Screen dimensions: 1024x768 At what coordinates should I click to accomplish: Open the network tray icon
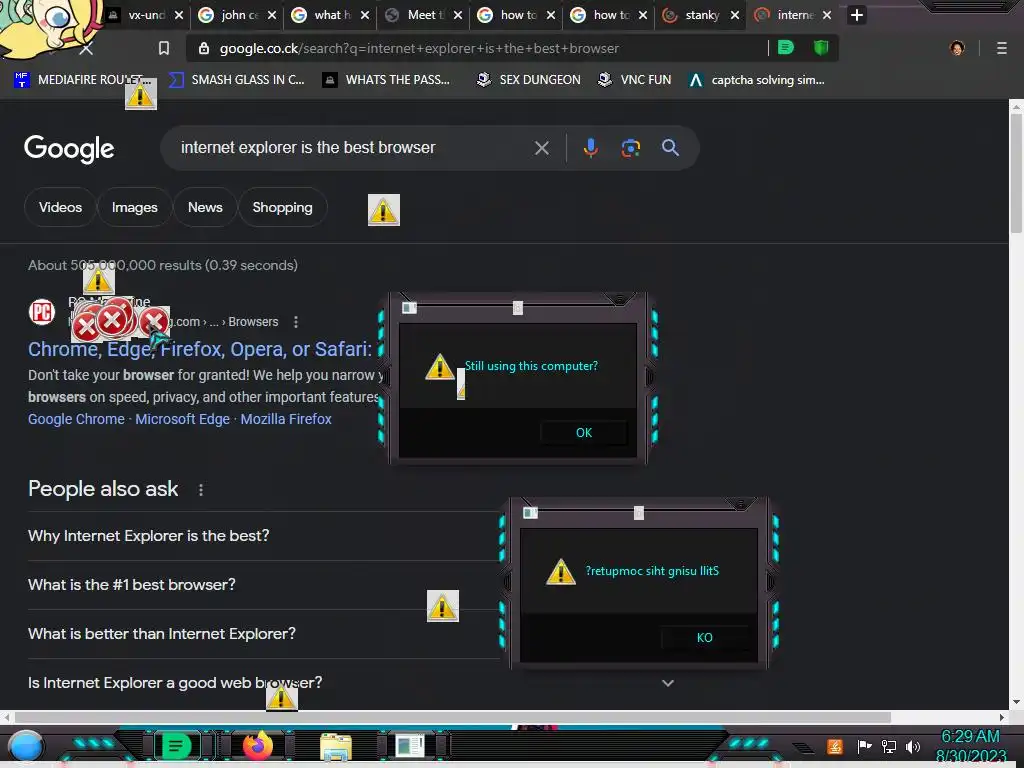889,746
